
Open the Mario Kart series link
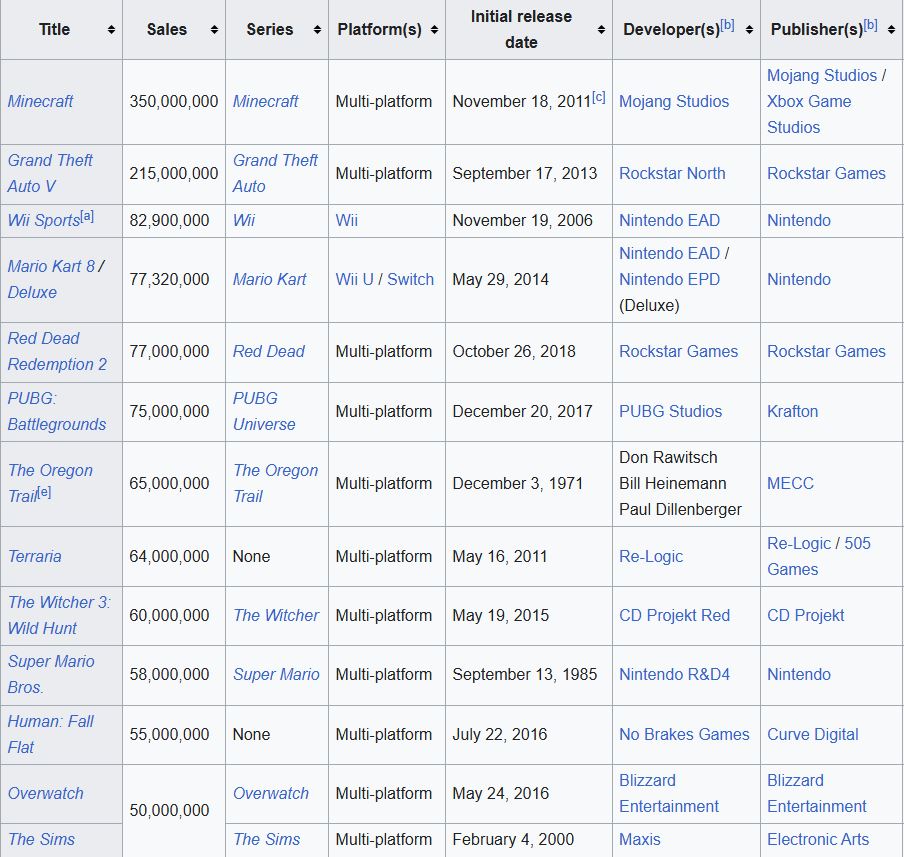[x=269, y=280]
